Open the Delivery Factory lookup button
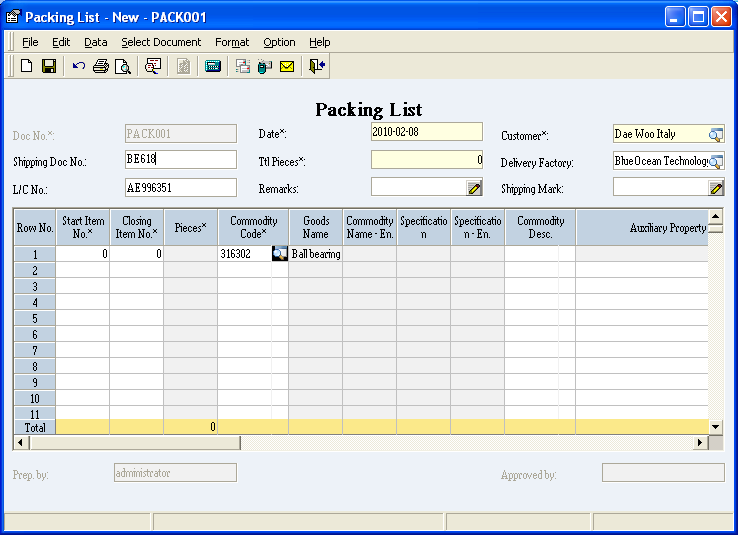The height and width of the screenshot is (535, 738). click(x=716, y=161)
